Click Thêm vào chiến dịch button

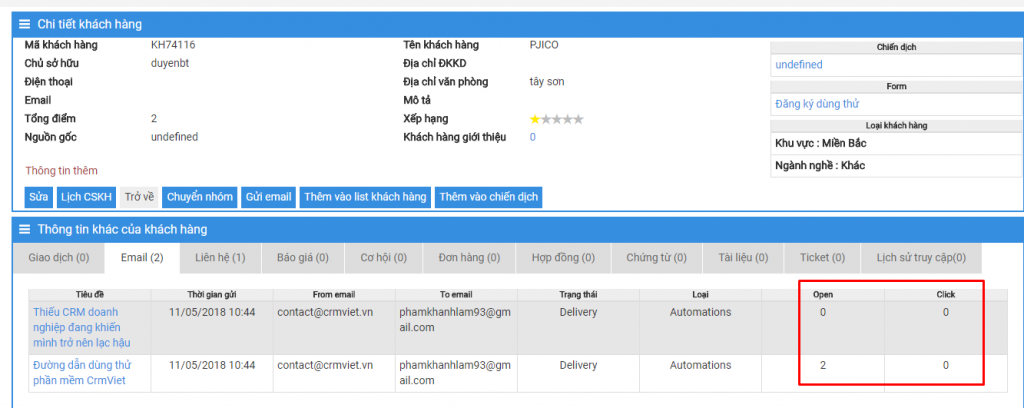tap(488, 197)
